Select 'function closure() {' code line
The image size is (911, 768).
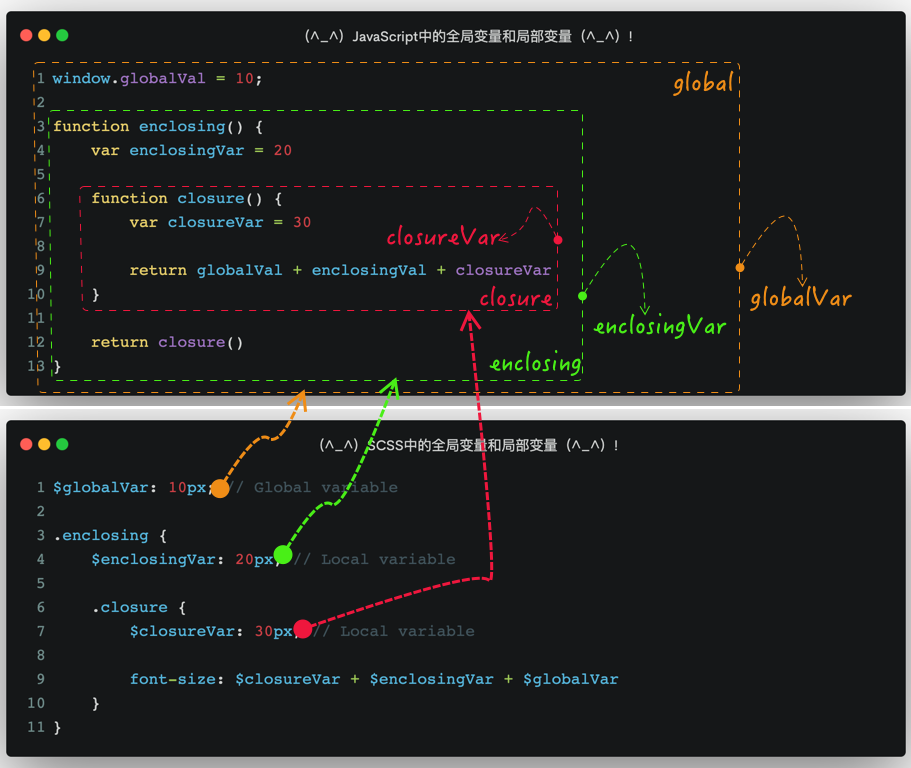[186, 199]
